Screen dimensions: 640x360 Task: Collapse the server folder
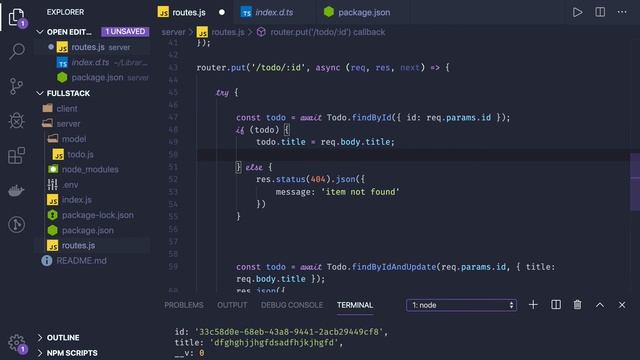pos(68,124)
